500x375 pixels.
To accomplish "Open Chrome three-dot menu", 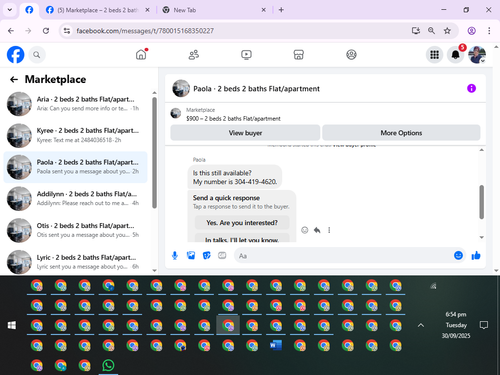I will tap(489, 31).
